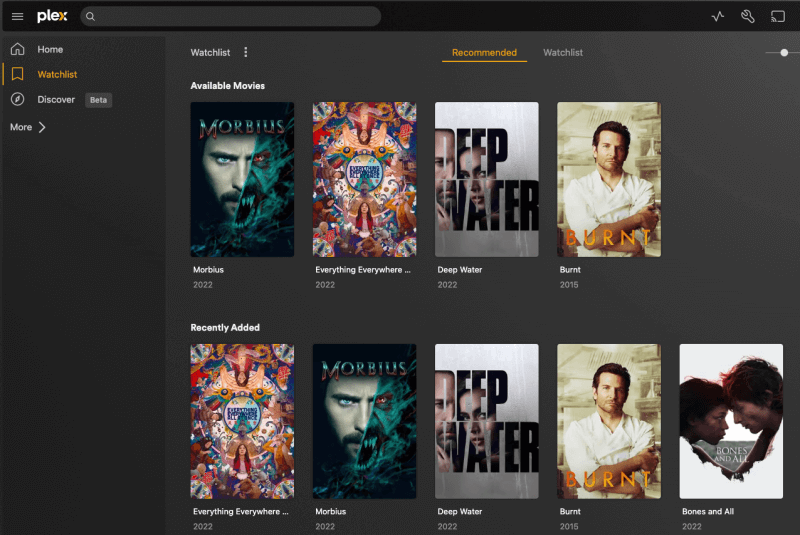The image size is (800, 535).
Task: Focus the search input field
Action: [x=231, y=16]
